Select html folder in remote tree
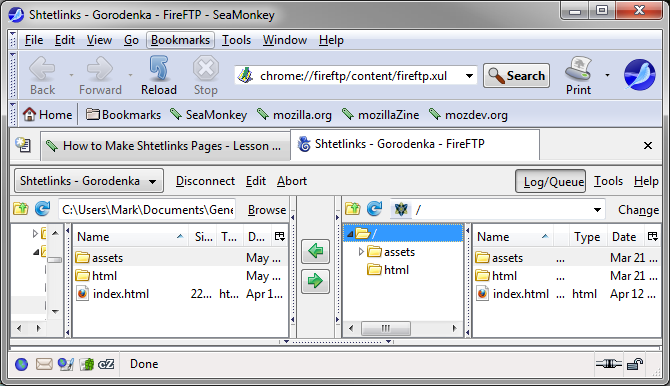 click(388, 270)
